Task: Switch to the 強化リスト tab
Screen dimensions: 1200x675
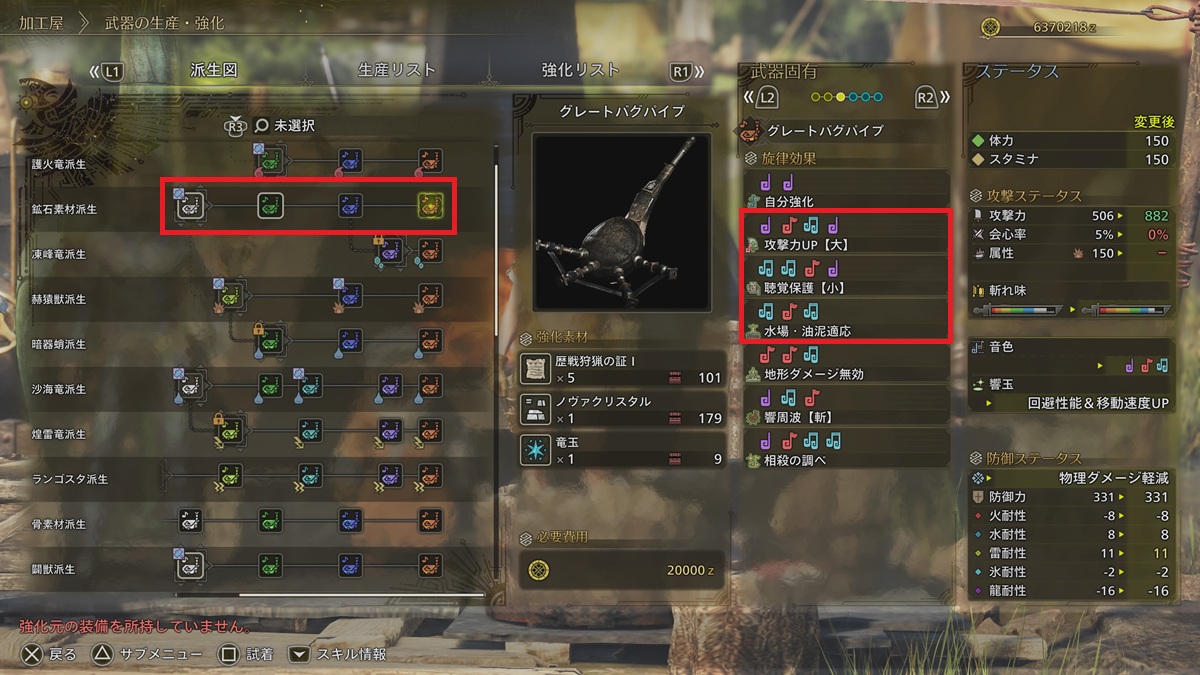Action: 581,70
